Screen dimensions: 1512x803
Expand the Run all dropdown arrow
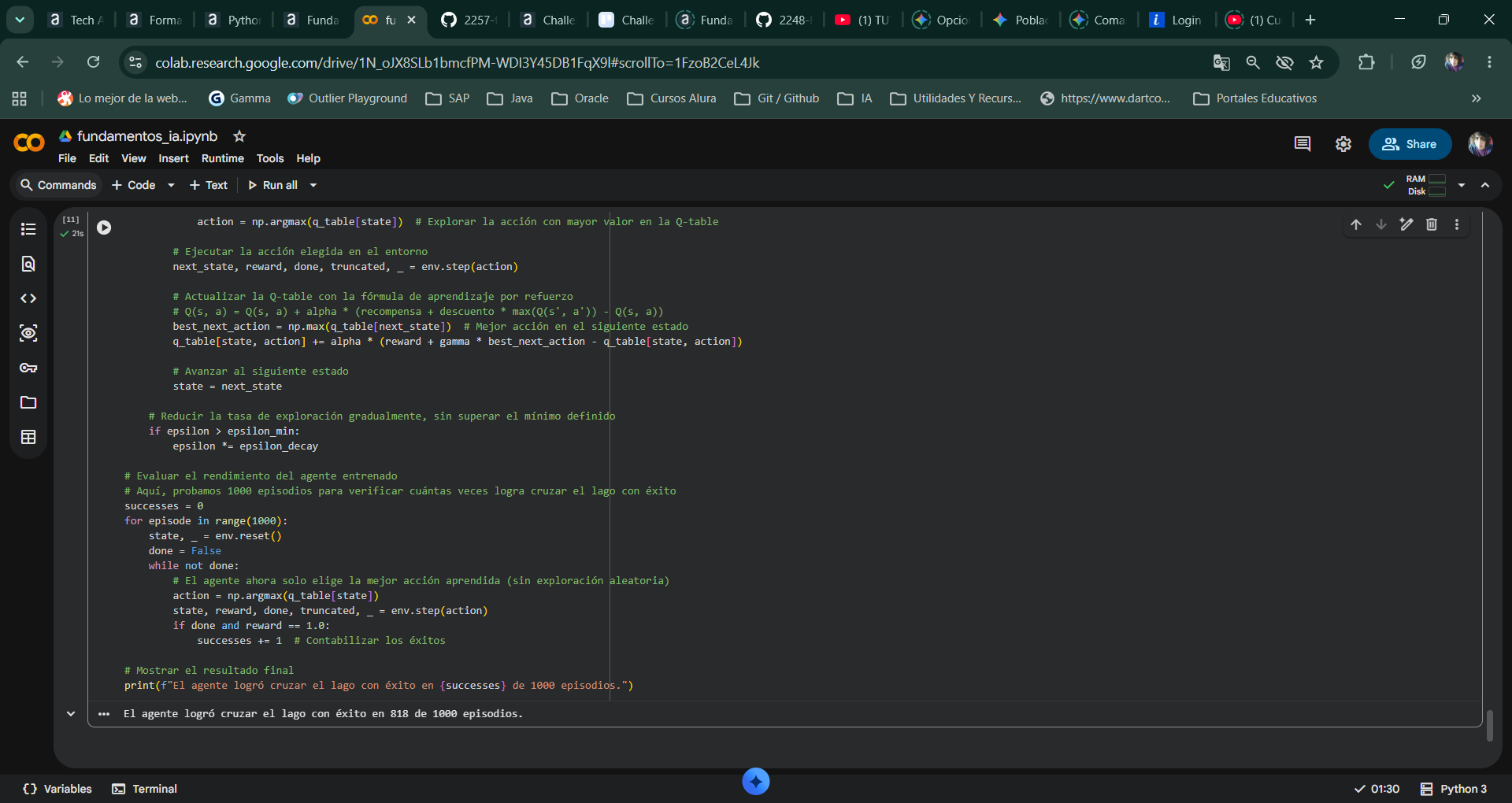pyautogui.click(x=313, y=185)
